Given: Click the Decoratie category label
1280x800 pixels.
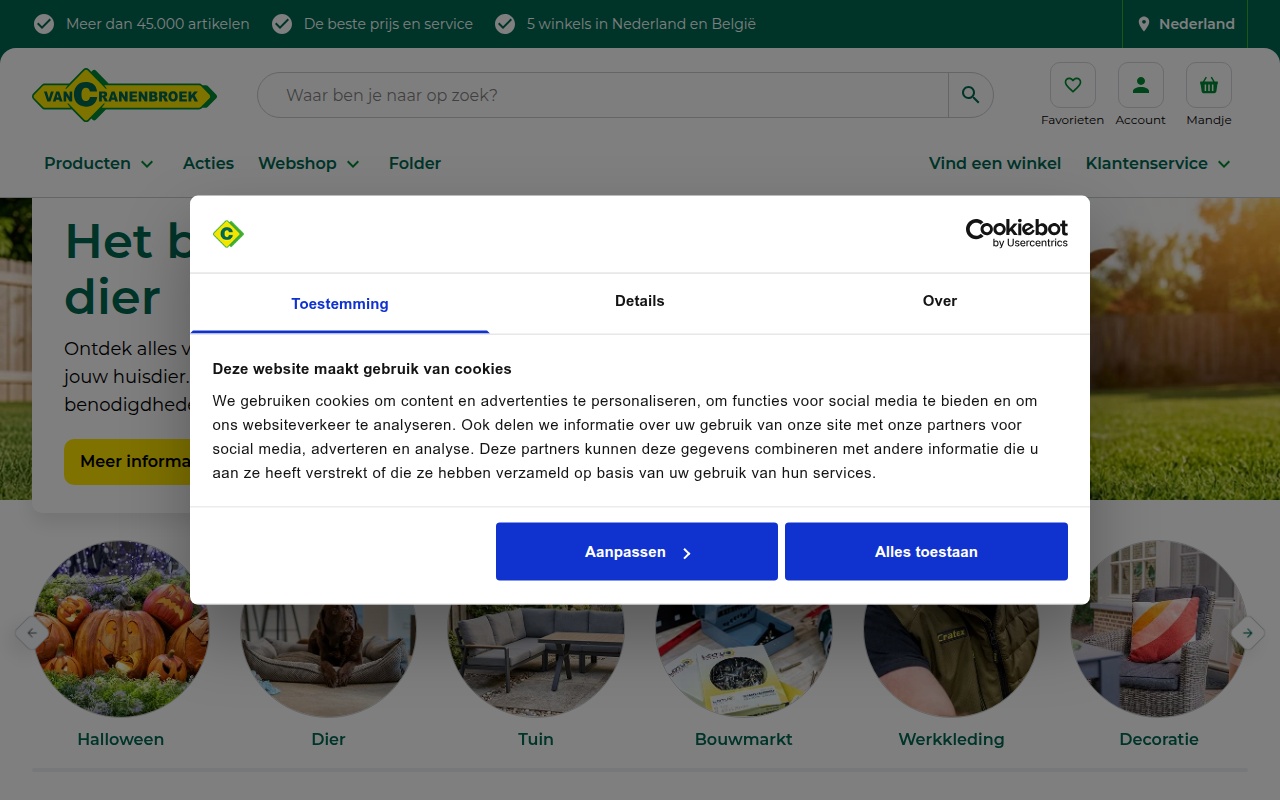Looking at the screenshot, I should [1159, 739].
